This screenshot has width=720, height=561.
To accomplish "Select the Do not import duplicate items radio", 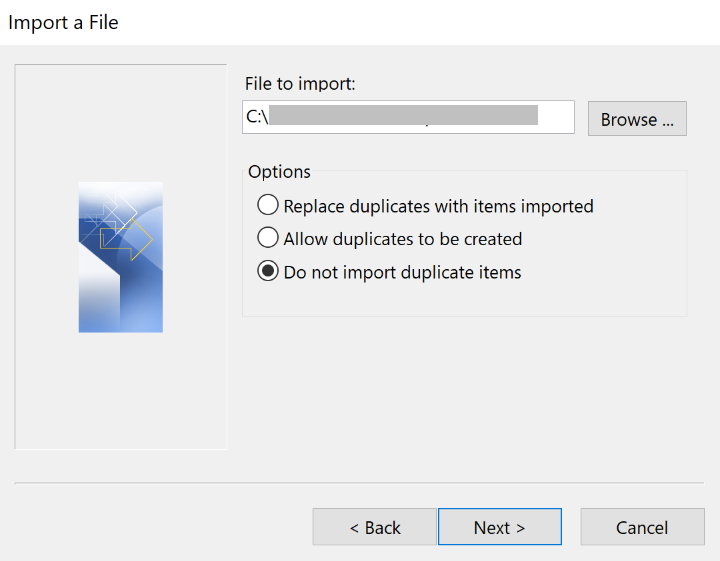I will click(x=267, y=272).
